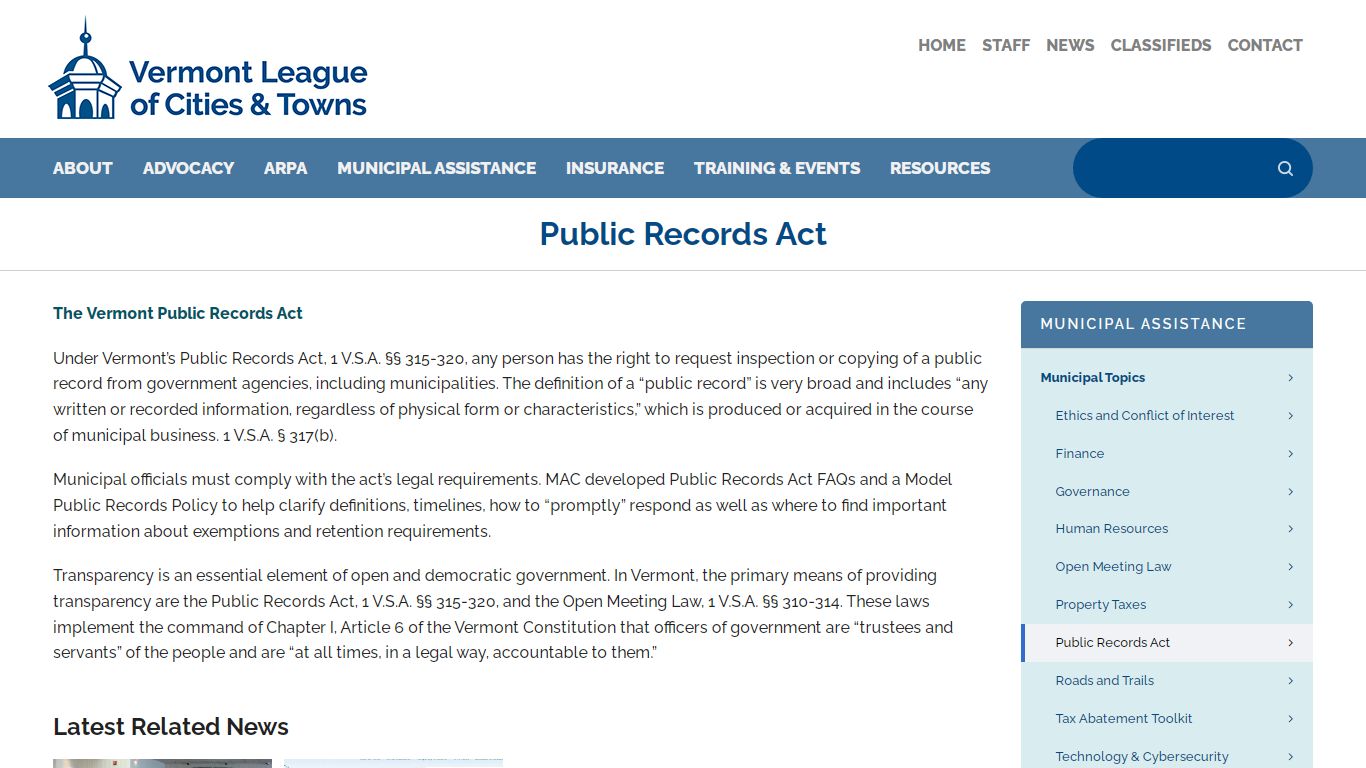Click the search magnifier icon
1366x768 pixels.
click(1285, 168)
